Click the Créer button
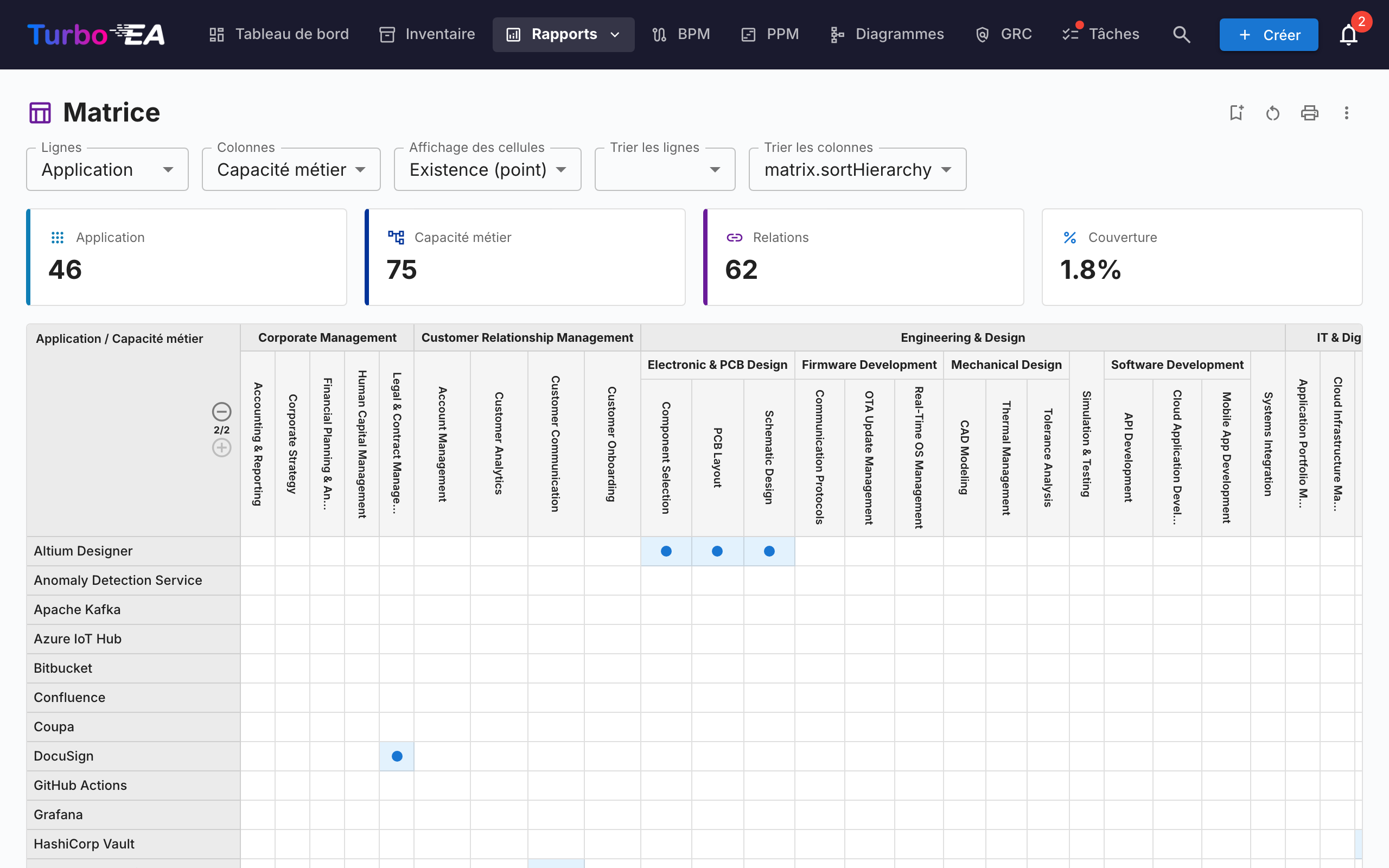 [x=1269, y=34]
